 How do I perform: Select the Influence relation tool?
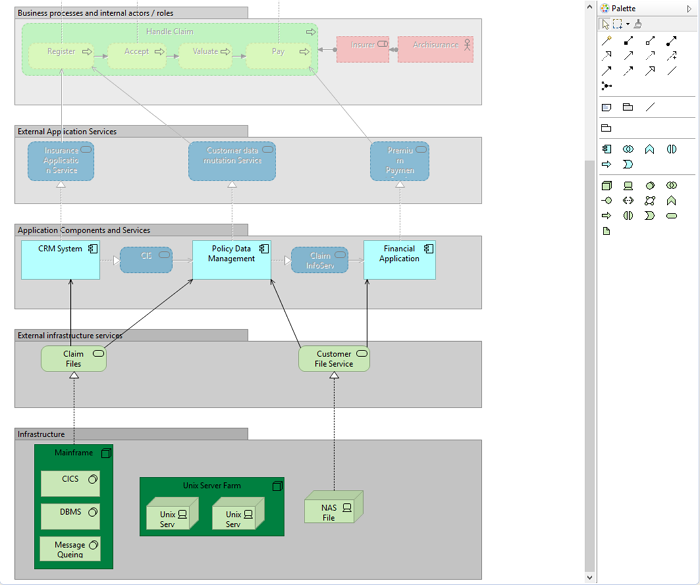671,56
